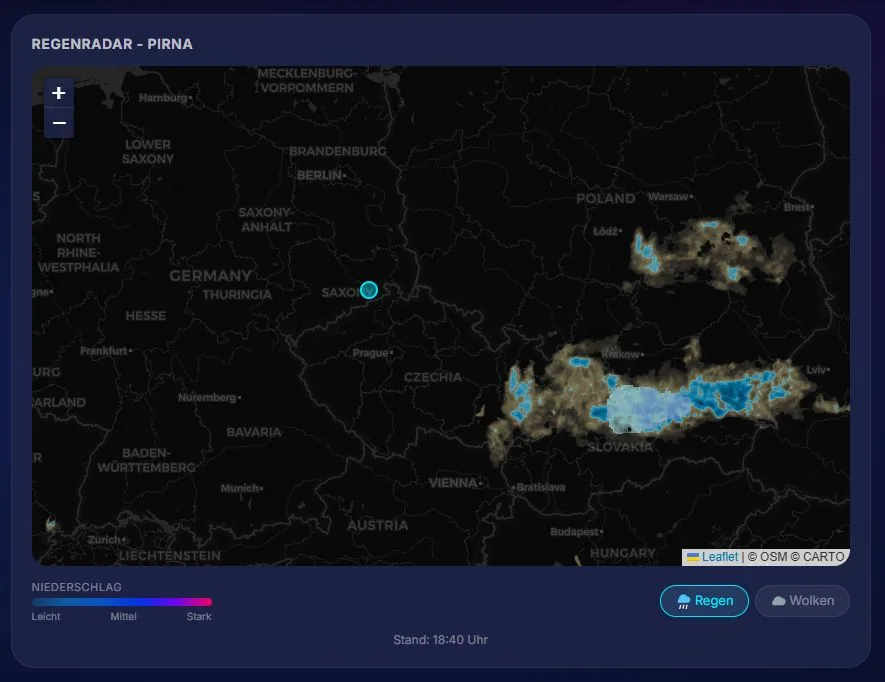Click the Munich label on the map
885x682 pixels.
click(240, 488)
